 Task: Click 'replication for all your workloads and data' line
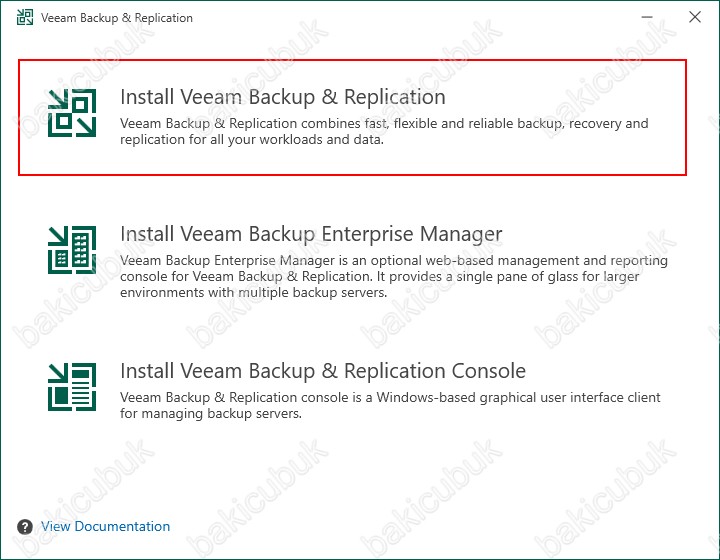pyautogui.click(x=252, y=140)
